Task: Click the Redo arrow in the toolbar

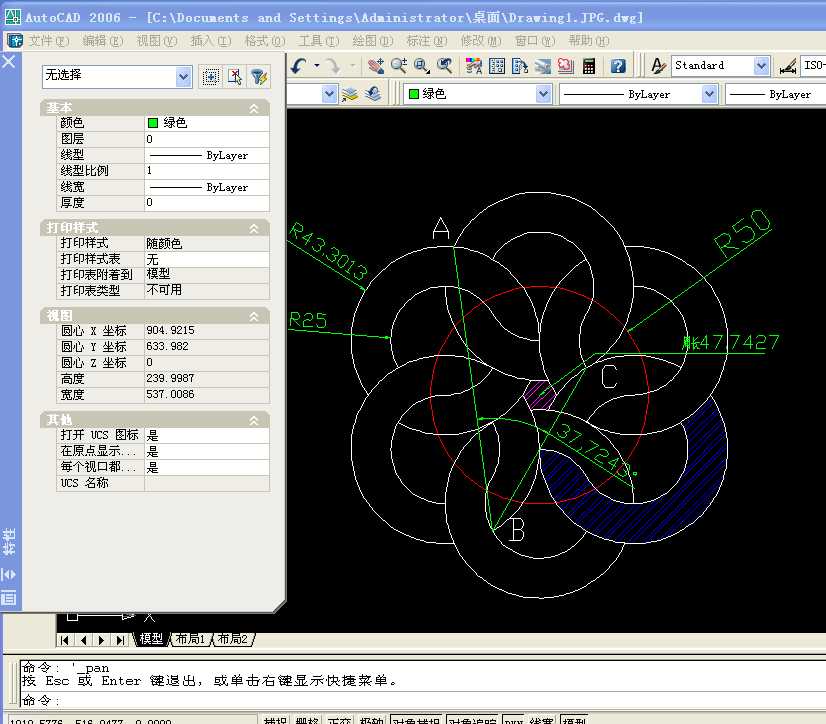Action: coord(333,66)
